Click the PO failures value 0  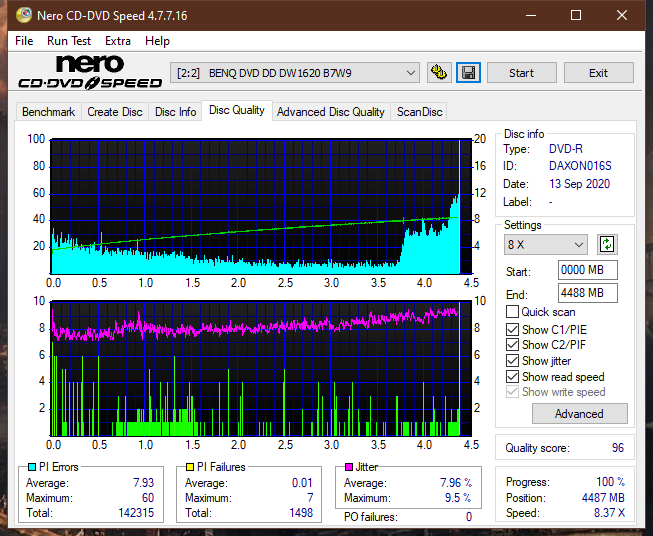[x=469, y=517]
